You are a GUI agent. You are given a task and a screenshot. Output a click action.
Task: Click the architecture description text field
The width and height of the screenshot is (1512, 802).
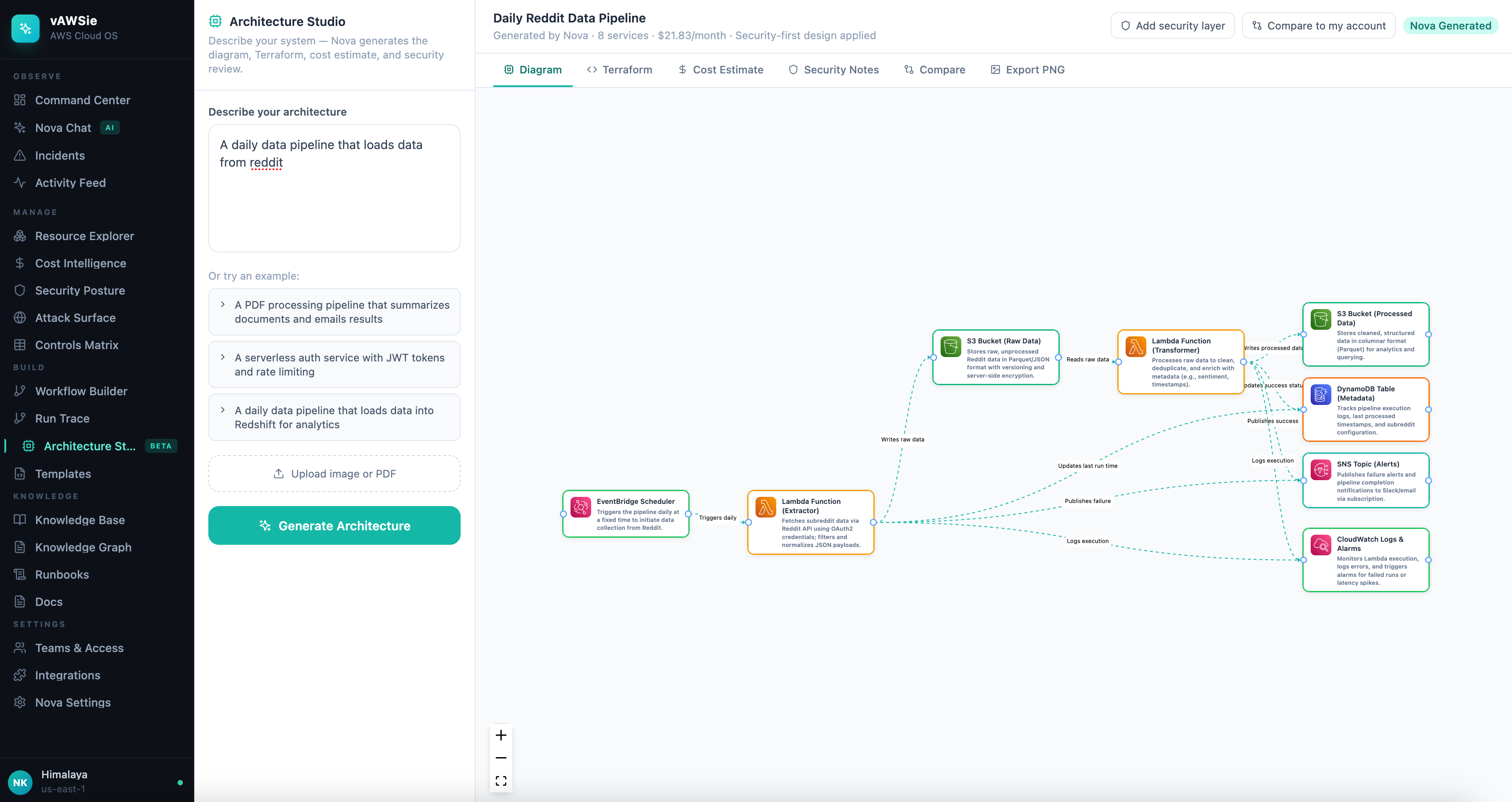[x=334, y=188]
